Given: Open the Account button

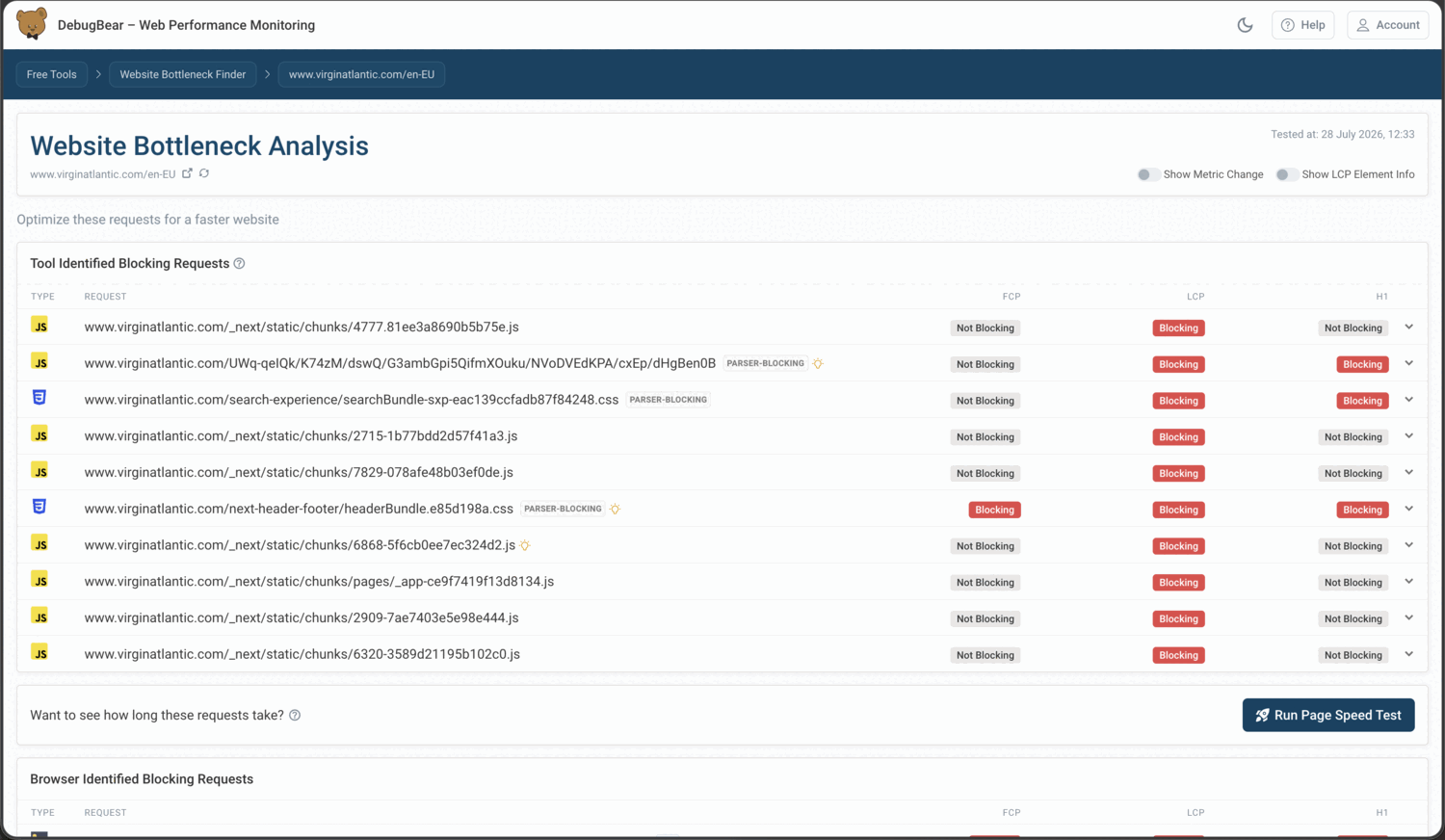Looking at the screenshot, I should coord(1388,25).
